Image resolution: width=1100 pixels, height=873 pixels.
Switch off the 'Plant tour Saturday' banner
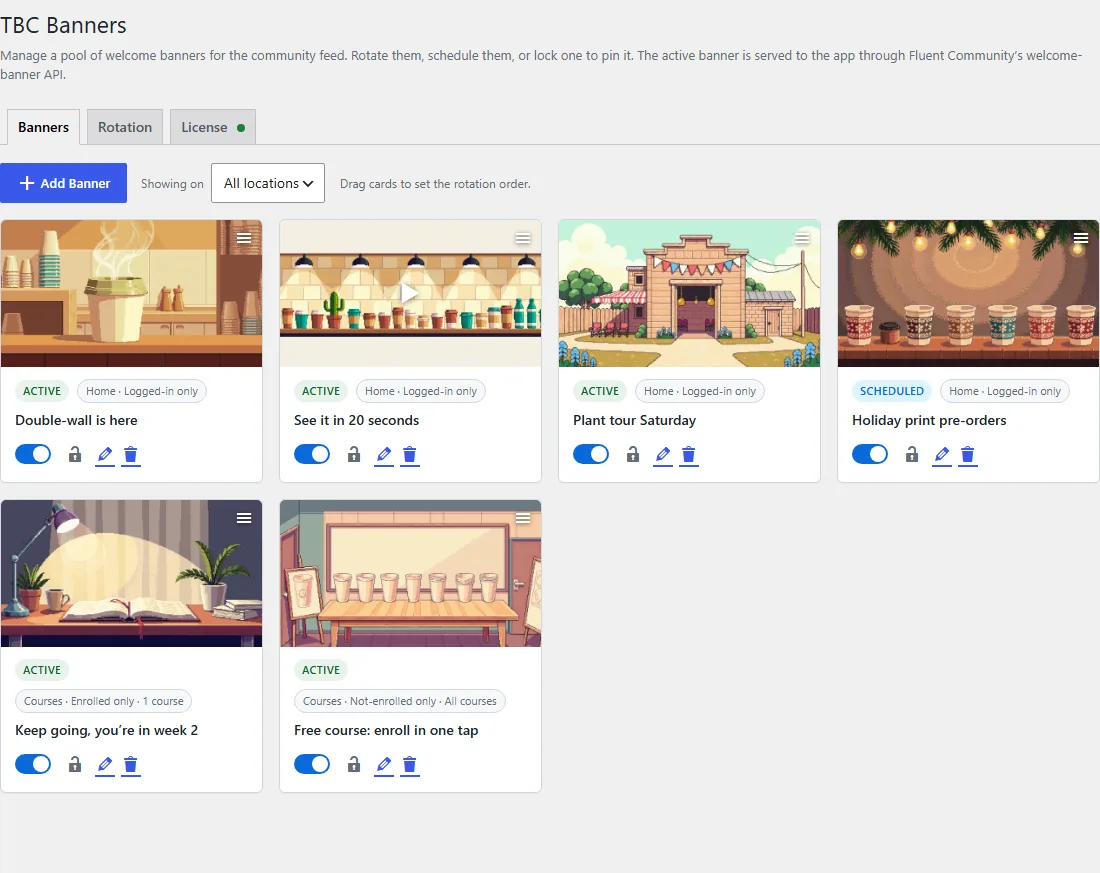pyautogui.click(x=591, y=454)
